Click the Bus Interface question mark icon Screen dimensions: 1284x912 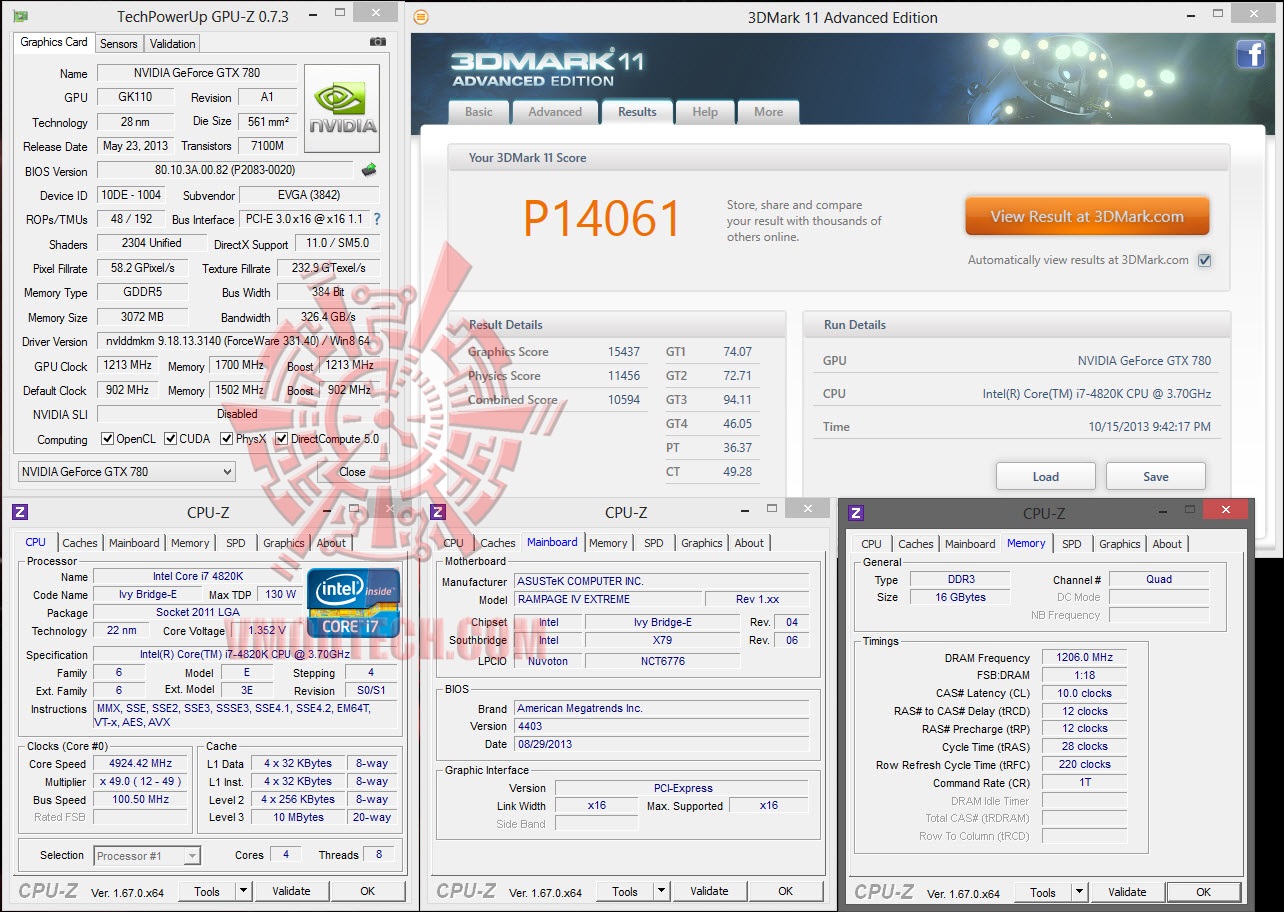tap(377, 219)
